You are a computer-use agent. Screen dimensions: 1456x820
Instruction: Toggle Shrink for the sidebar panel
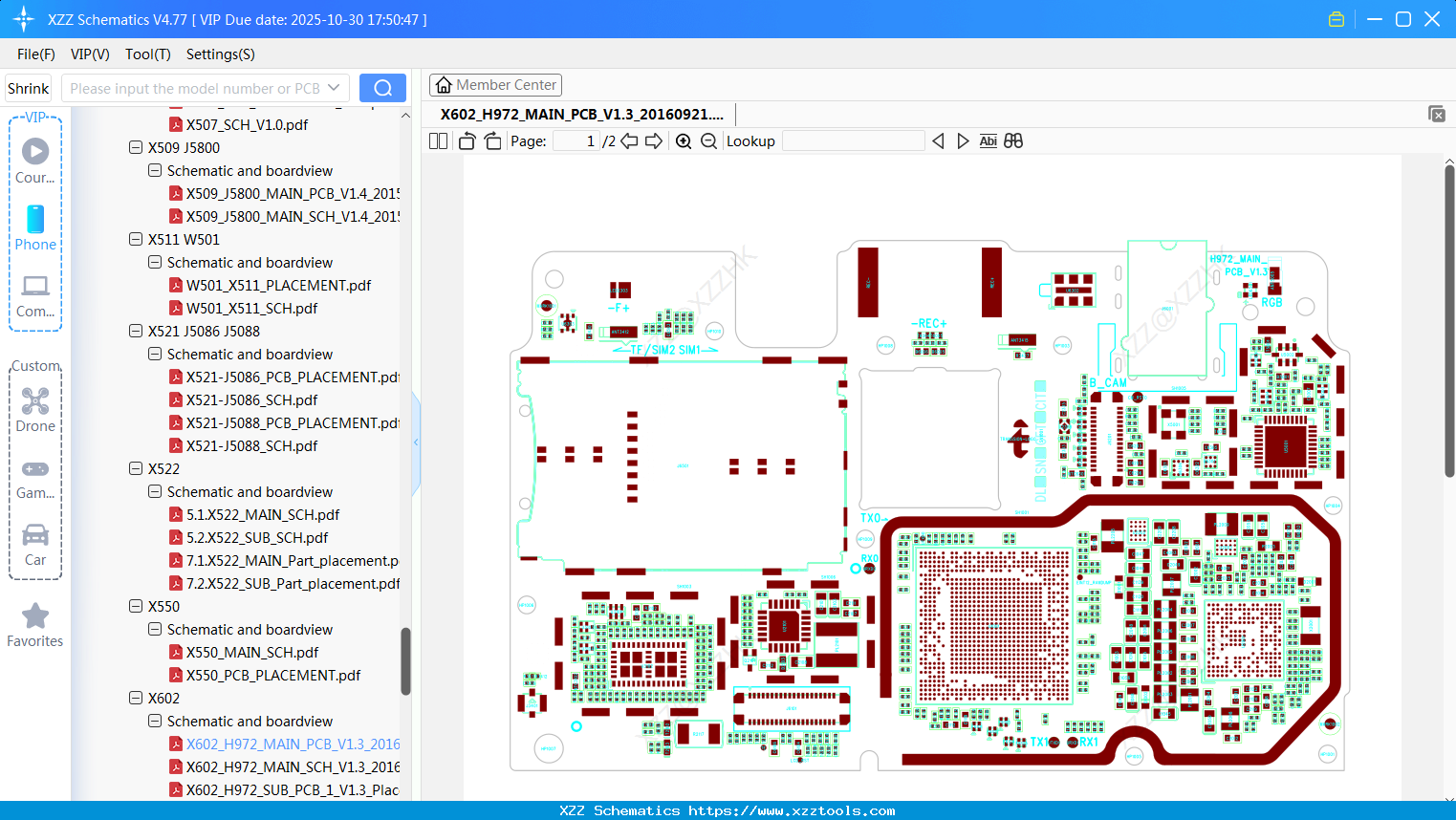coord(28,87)
